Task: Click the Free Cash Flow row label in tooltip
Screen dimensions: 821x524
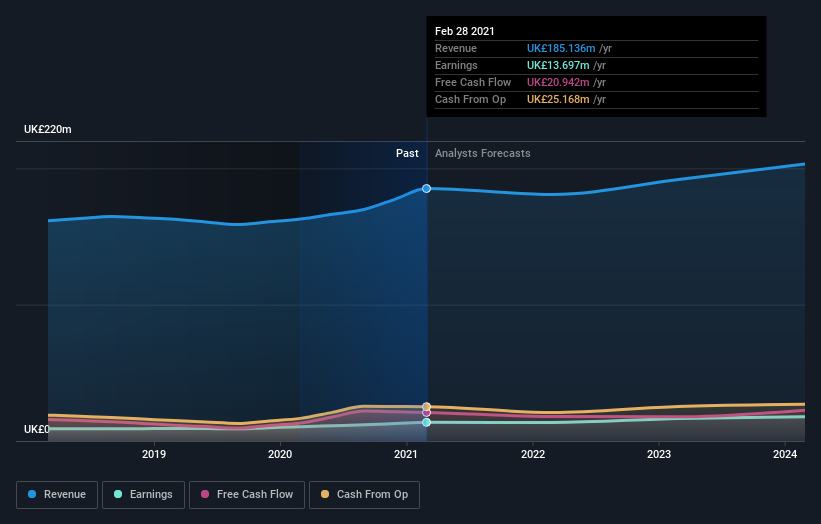Action: click(473, 82)
